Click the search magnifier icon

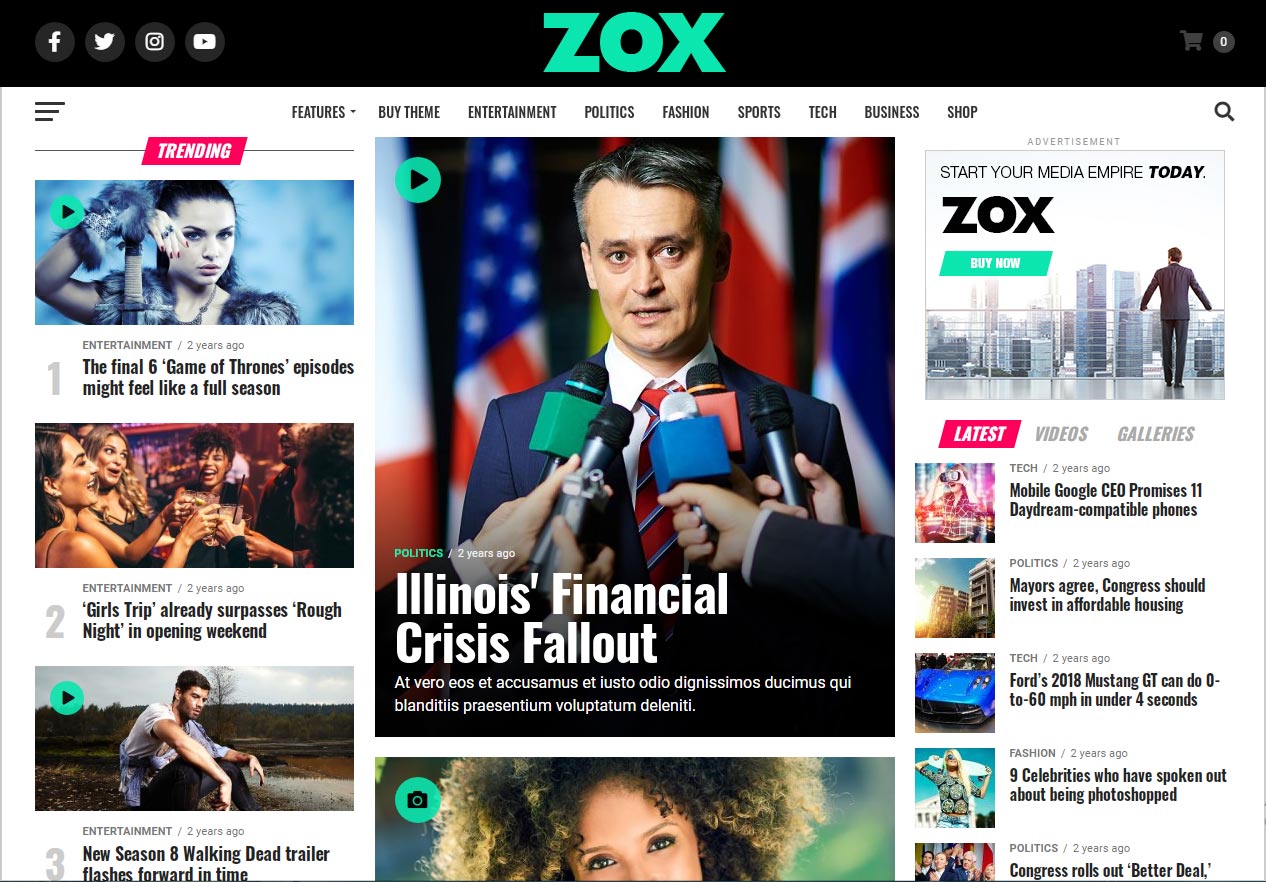point(1224,112)
